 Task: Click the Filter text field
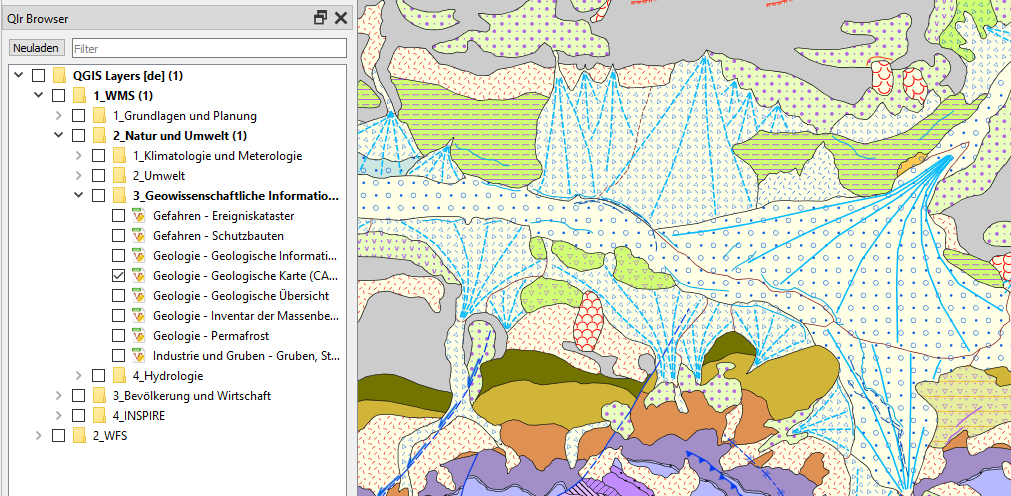click(x=208, y=48)
